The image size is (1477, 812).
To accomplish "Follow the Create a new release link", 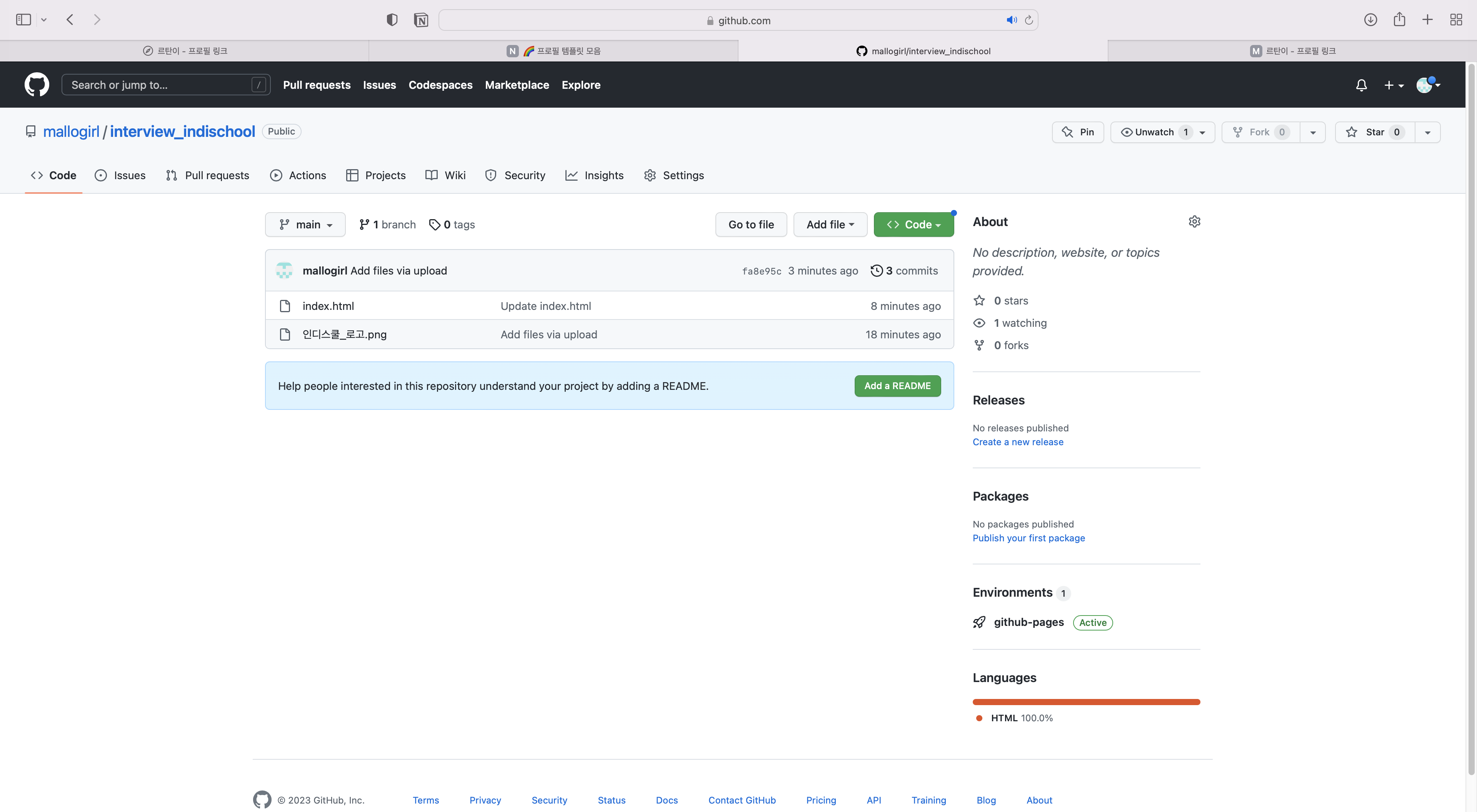I will point(1018,442).
